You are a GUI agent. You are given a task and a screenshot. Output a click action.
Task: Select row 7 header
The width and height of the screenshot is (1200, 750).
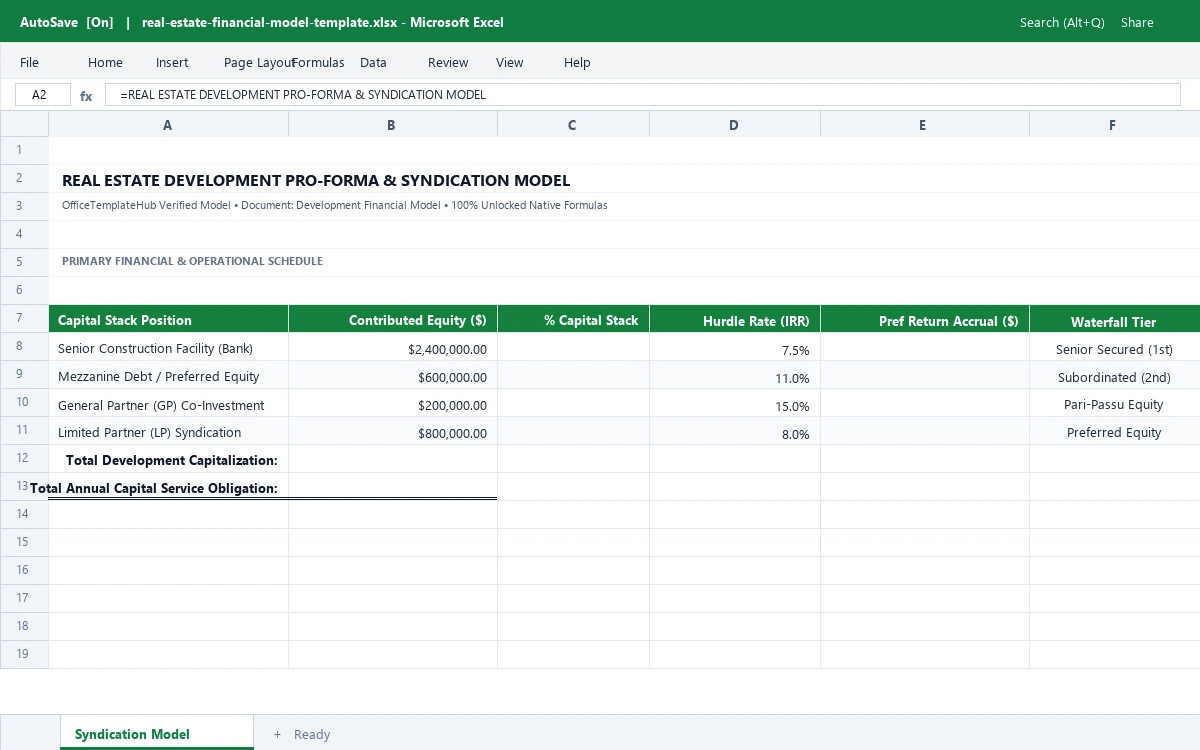tap(24, 318)
